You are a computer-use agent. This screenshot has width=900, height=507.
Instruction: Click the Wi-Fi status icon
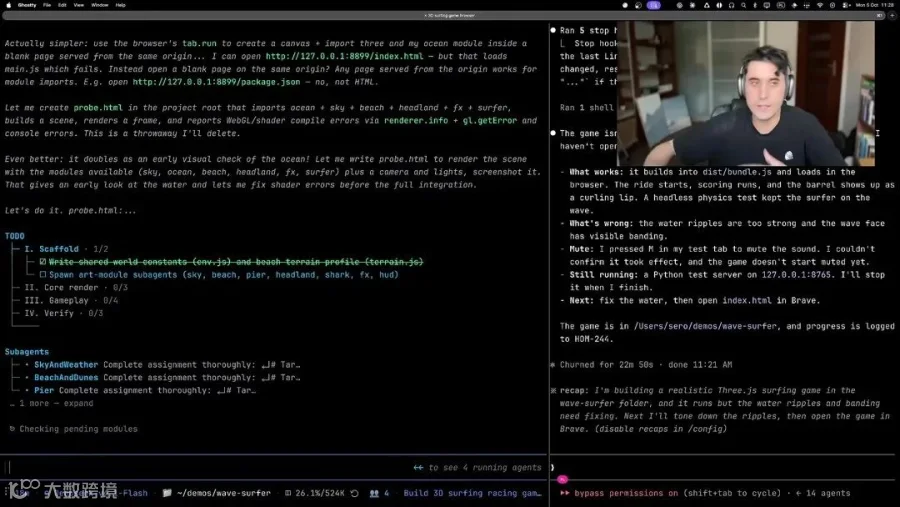coord(820,5)
